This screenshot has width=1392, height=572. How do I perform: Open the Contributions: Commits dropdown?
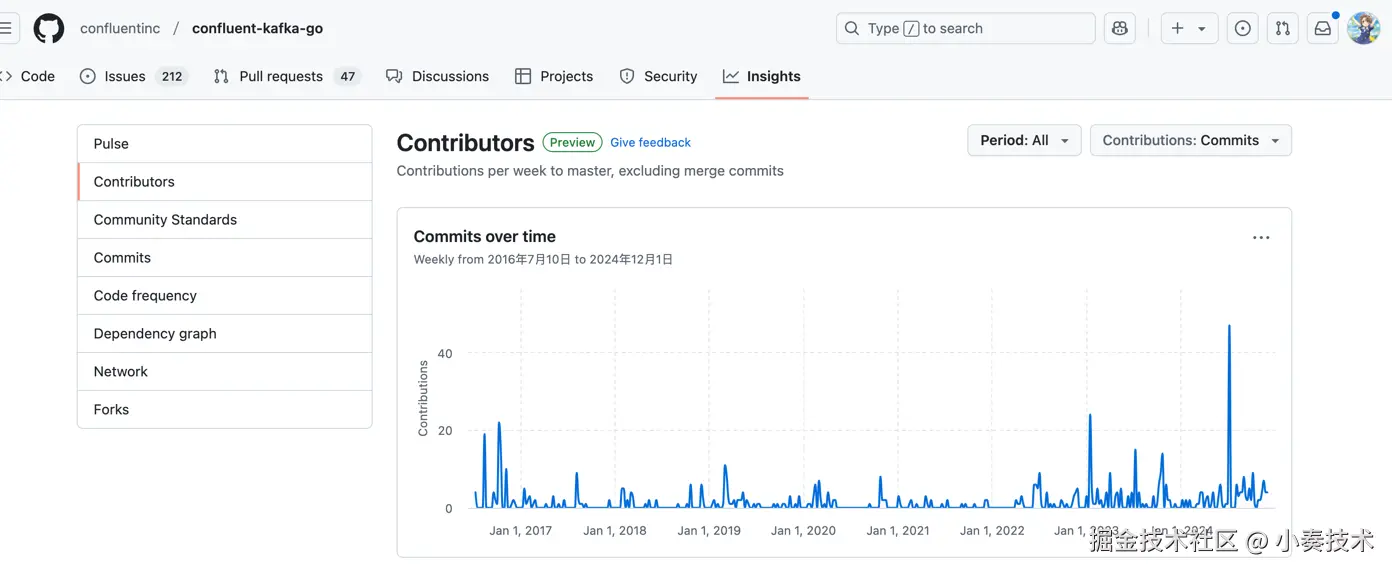[1190, 140]
